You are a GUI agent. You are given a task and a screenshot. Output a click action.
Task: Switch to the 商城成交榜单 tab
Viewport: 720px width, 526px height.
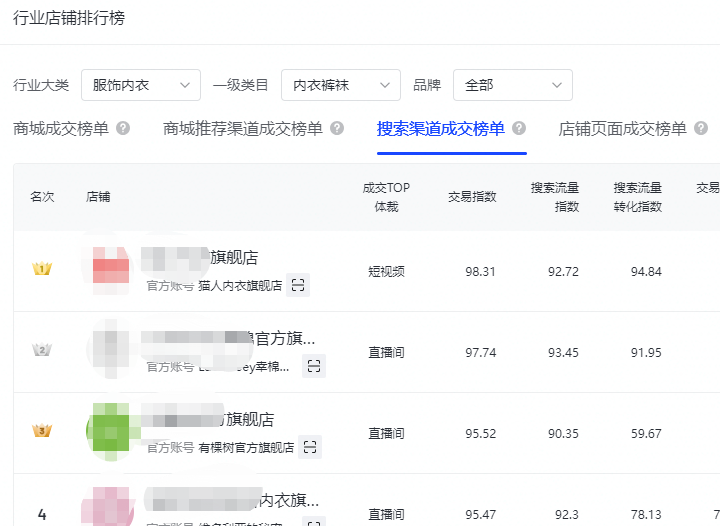[61, 129]
